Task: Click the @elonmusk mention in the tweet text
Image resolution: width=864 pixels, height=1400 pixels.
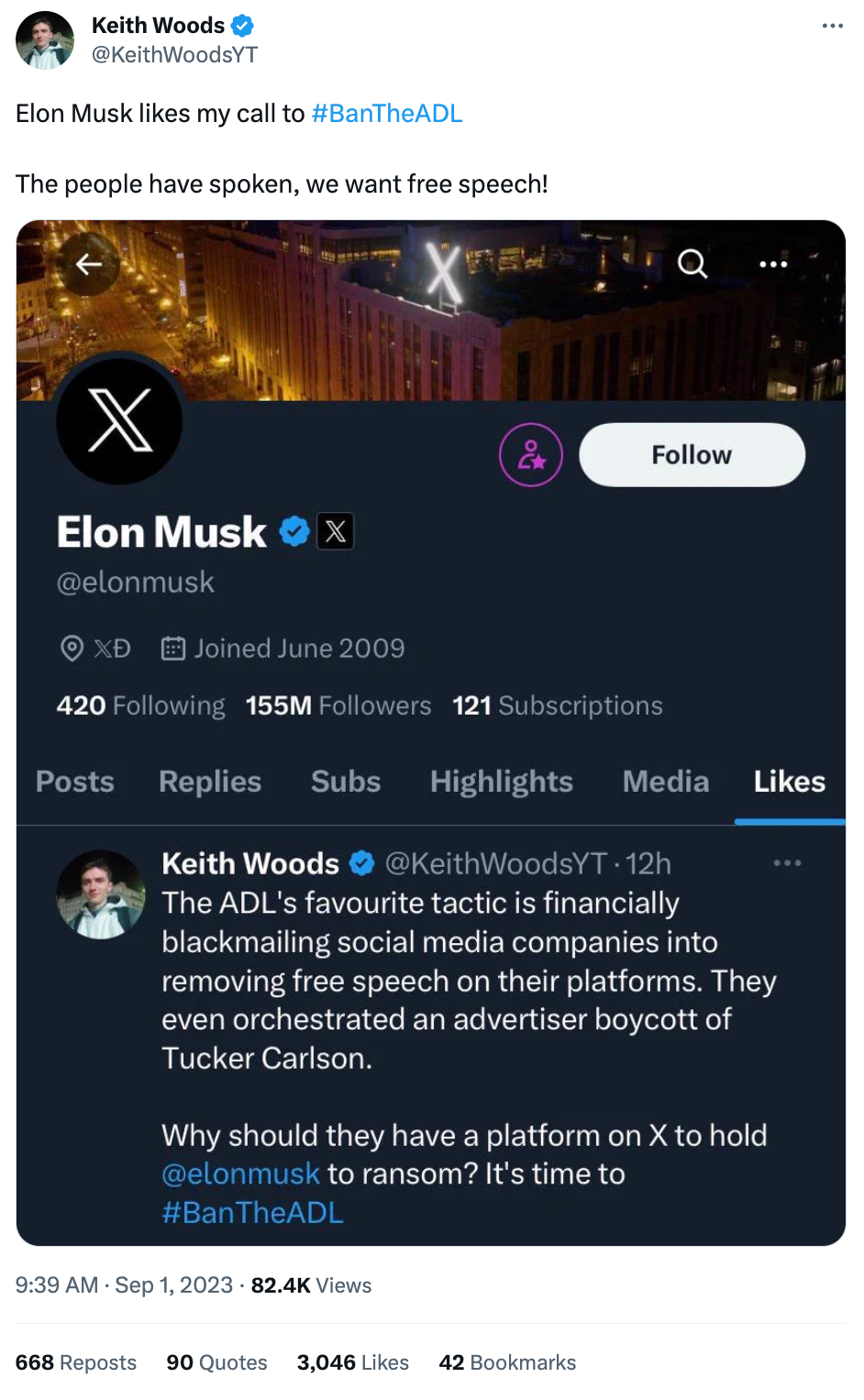Action: 240,1172
